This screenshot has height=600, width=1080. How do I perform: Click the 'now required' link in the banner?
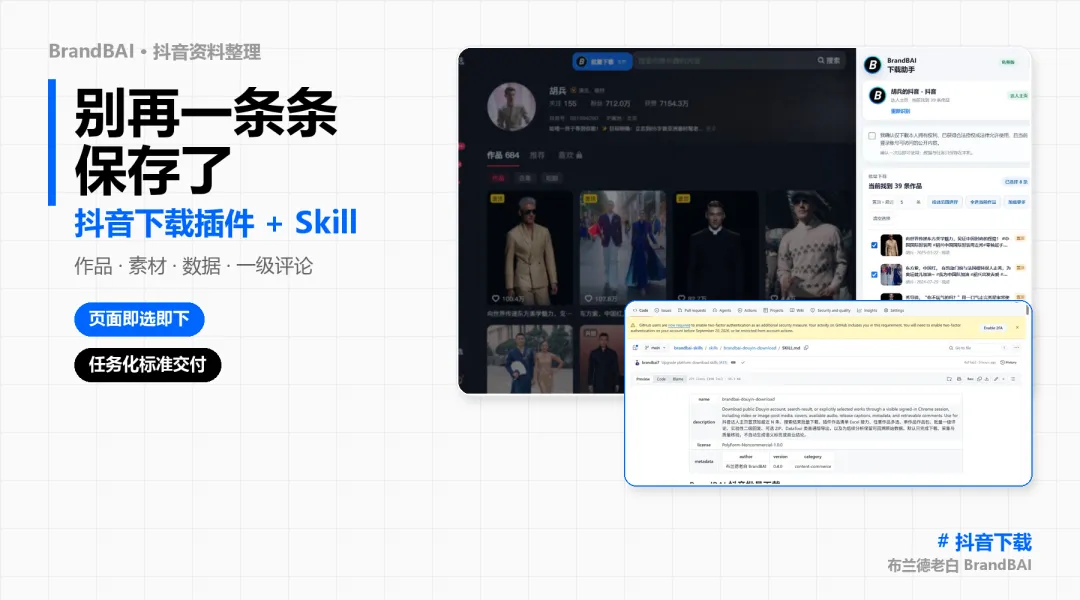point(678,325)
